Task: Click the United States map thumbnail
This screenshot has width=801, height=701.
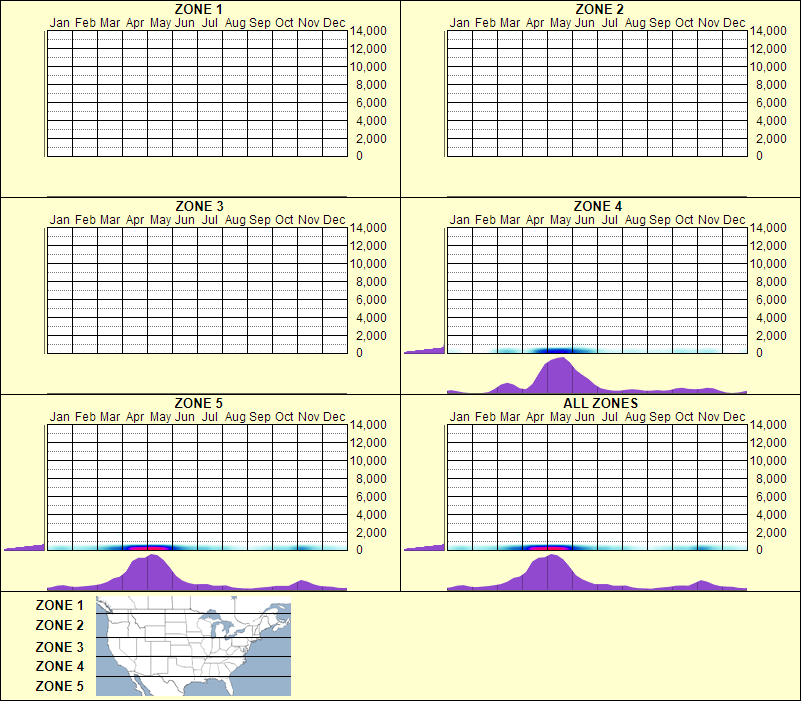Action: tap(192, 646)
